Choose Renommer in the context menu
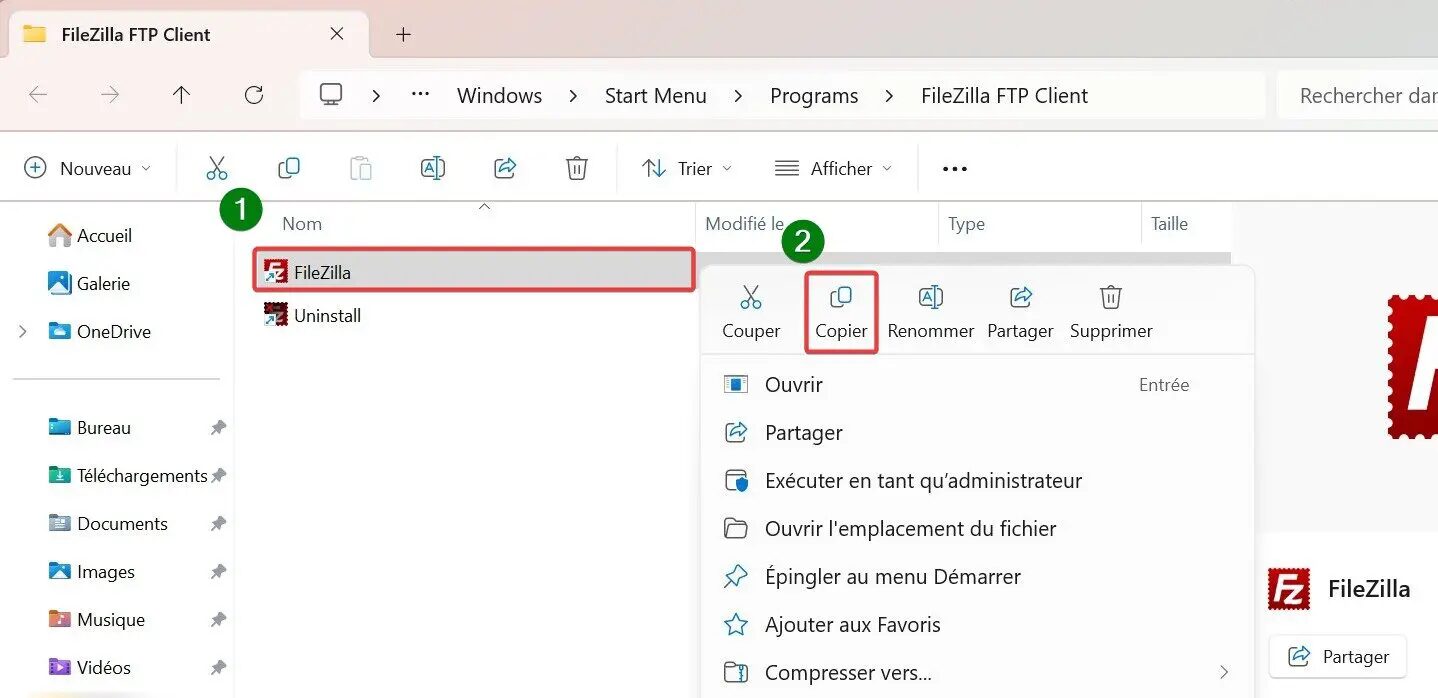Viewport: 1438px width, 698px height. pyautogui.click(x=931, y=312)
